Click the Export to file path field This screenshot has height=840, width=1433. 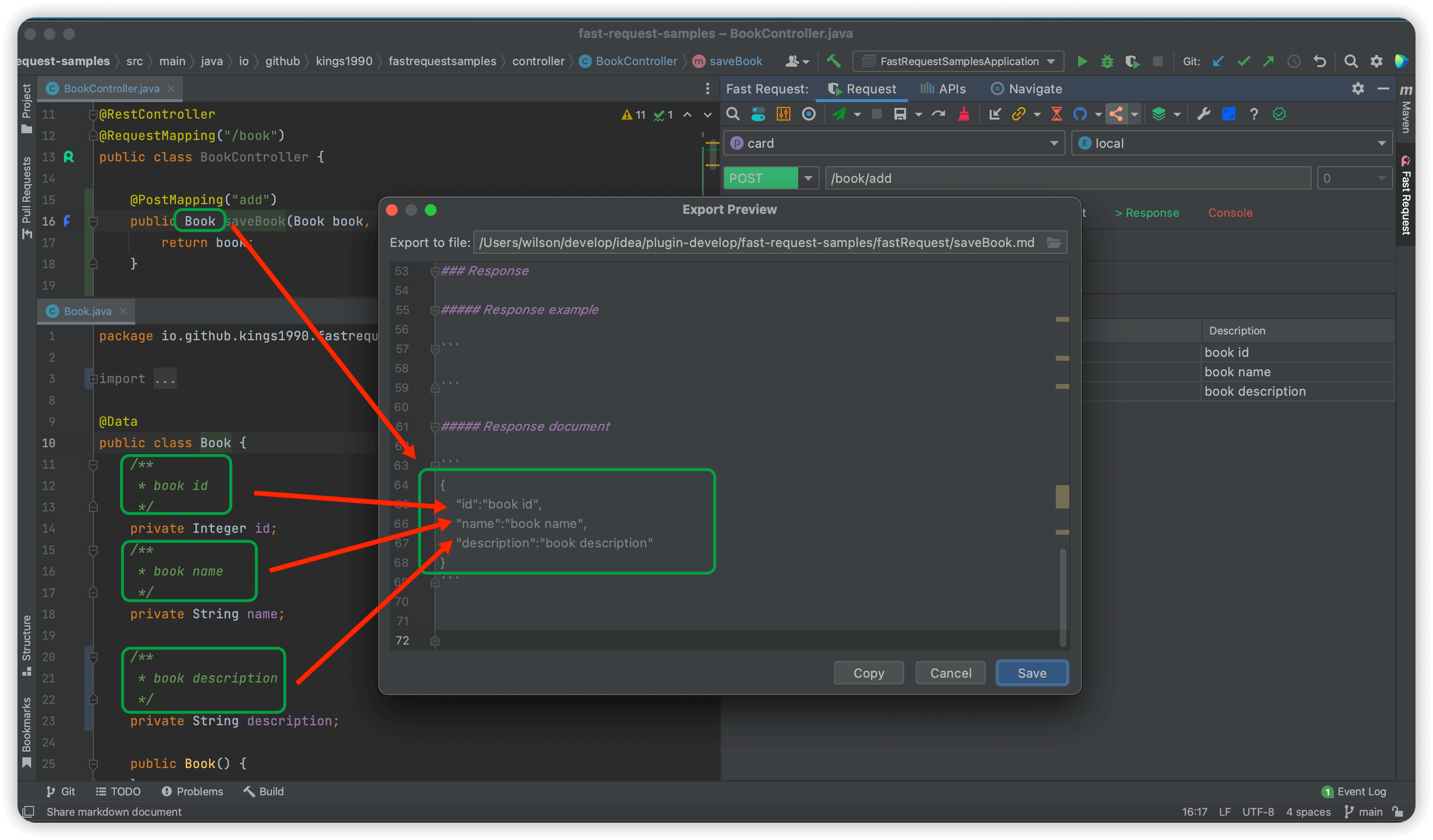click(x=756, y=243)
